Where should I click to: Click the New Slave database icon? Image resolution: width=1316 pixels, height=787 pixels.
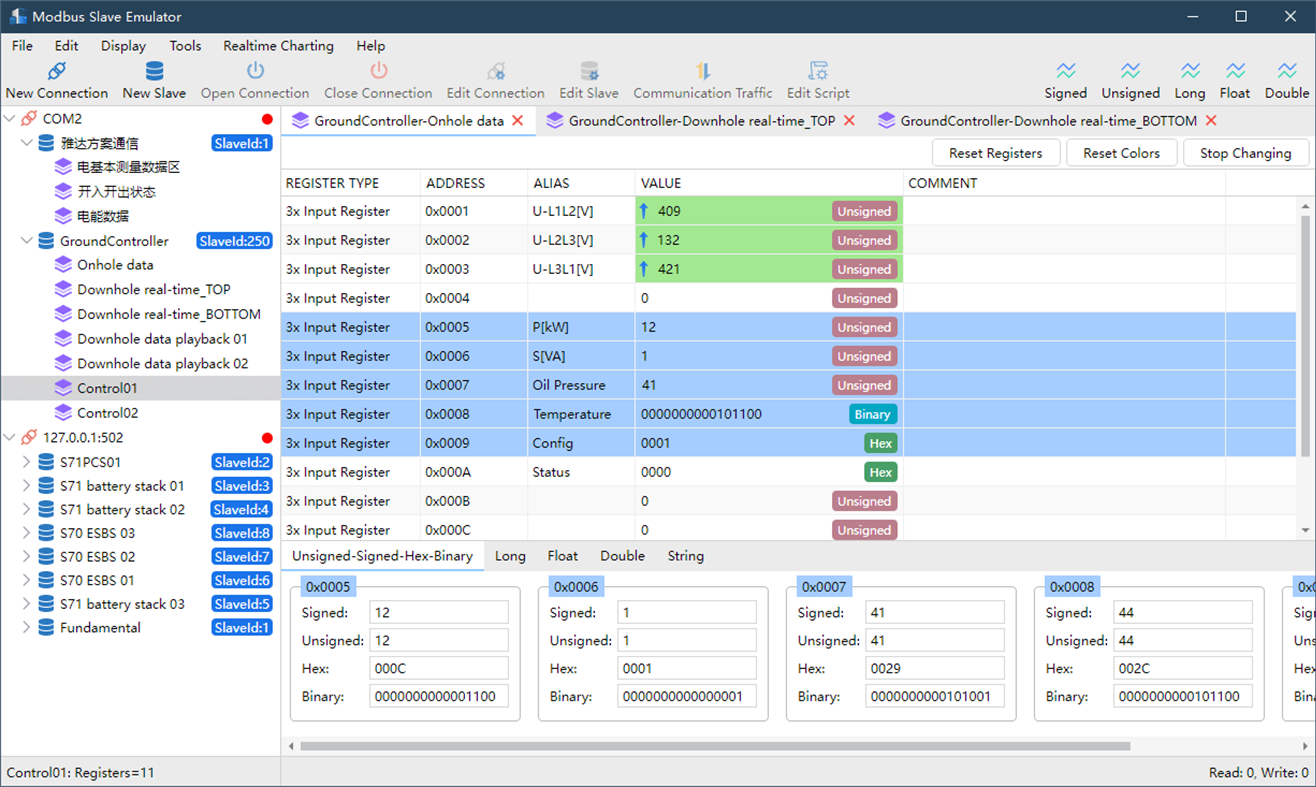(154, 71)
